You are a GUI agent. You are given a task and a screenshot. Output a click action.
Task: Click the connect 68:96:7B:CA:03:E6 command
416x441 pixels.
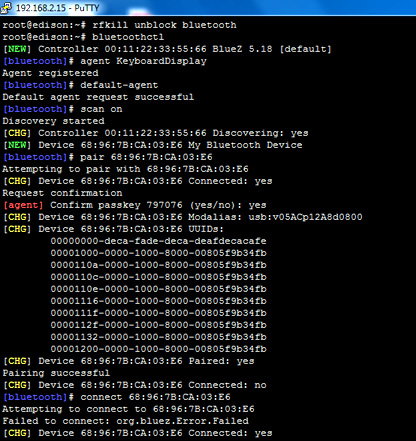click(x=155, y=397)
